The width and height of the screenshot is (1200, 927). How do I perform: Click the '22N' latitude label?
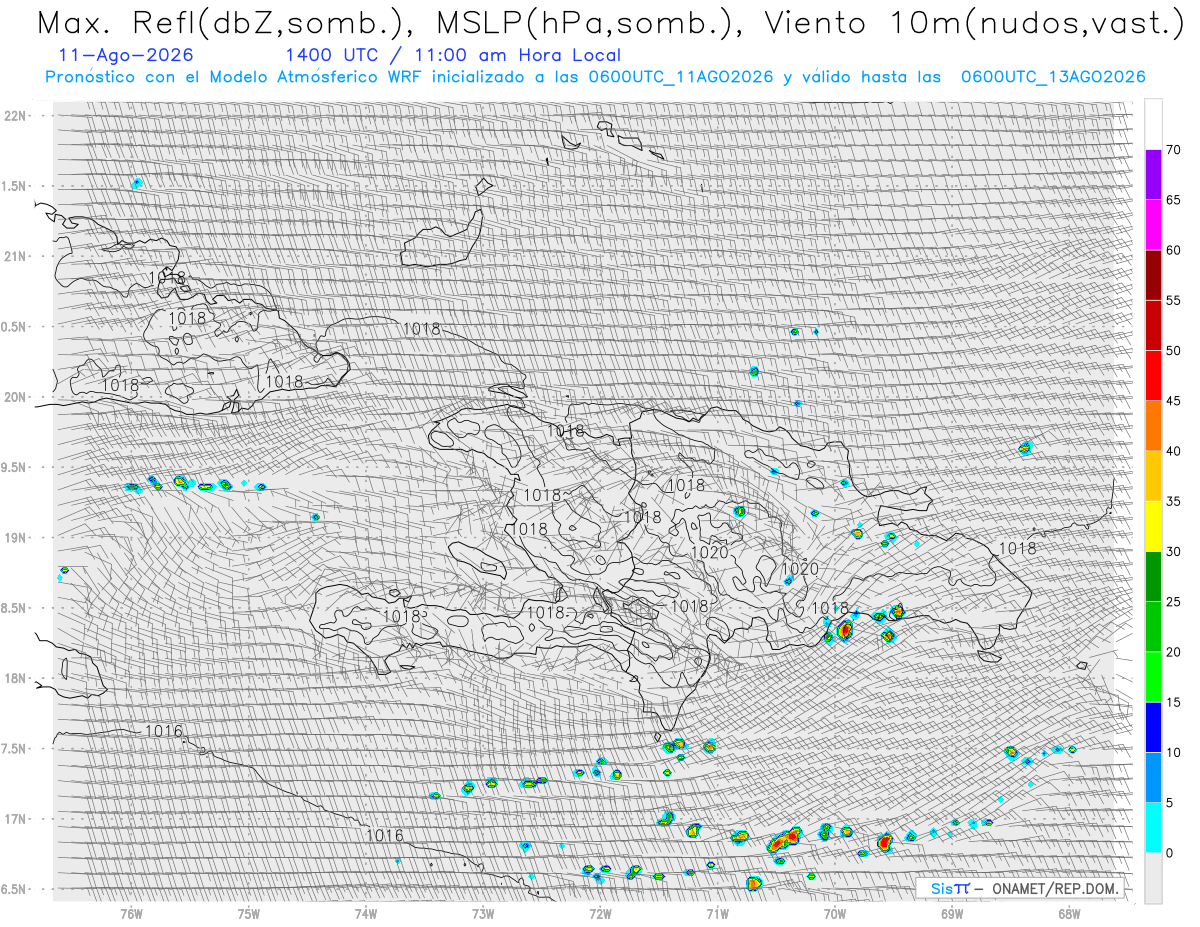[14, 115]
